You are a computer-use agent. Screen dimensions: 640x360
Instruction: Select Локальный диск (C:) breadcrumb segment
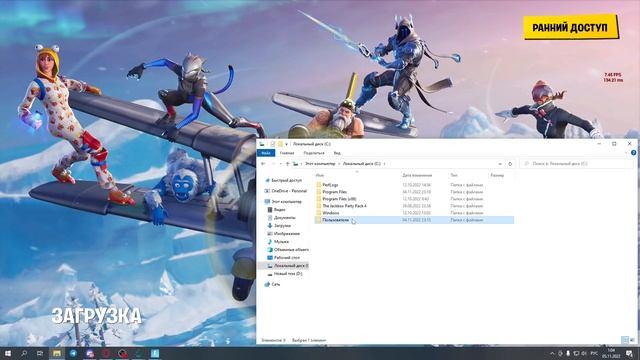(362, 164)
